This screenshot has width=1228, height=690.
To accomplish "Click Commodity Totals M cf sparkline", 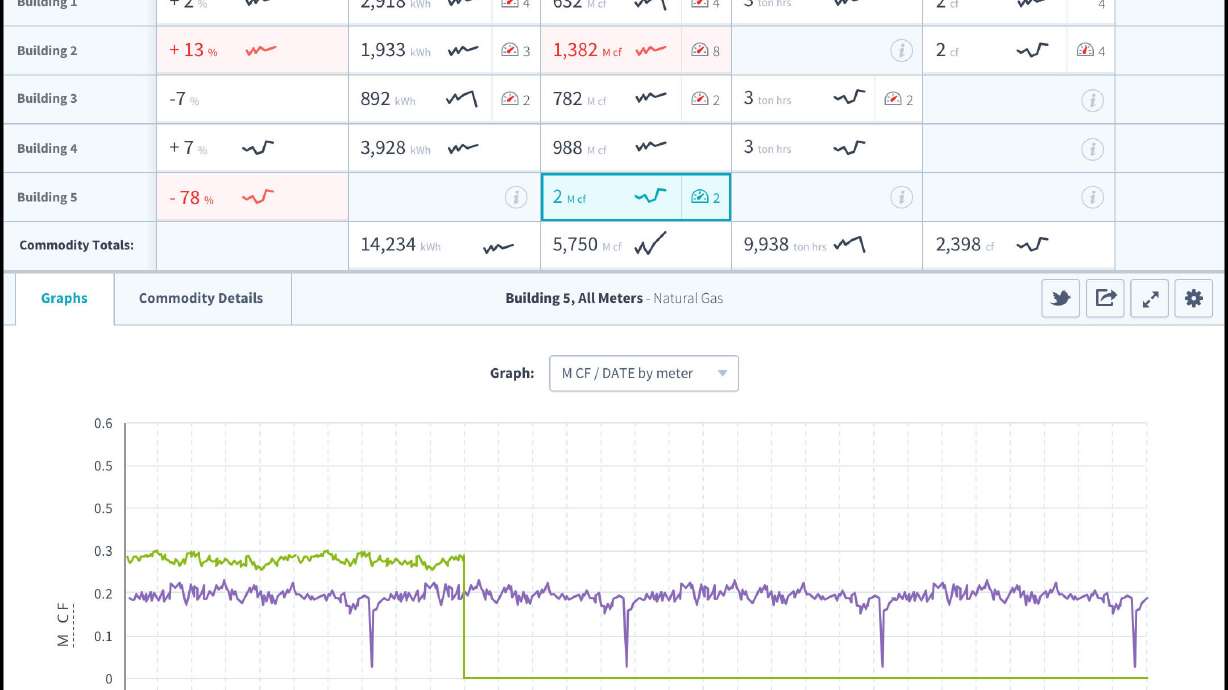I will click(650, 243).
